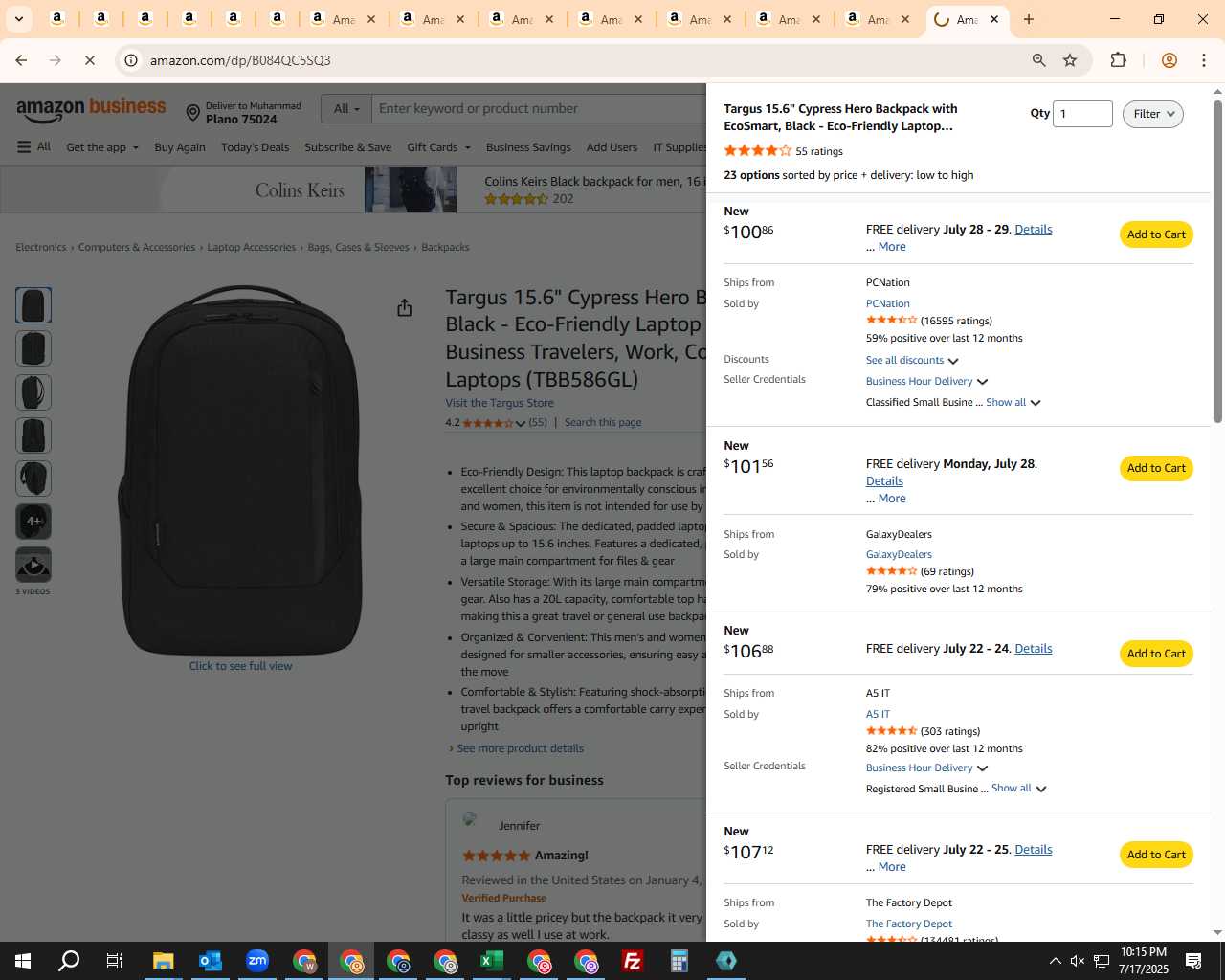1225x980 pixels.
Task: Show hidden tray icons chevron
Action: (x=1055, y=961)
